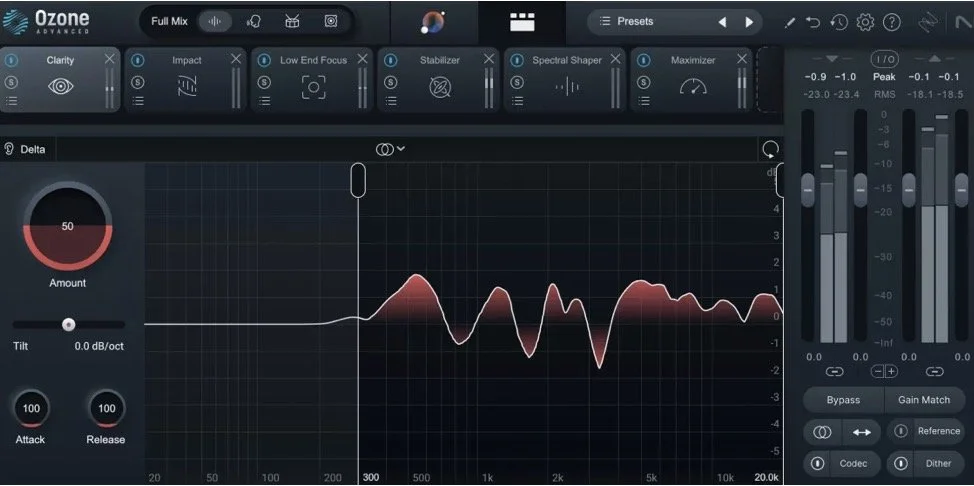Click the Maximizer gauge module icon

click(x=693, y=86)
